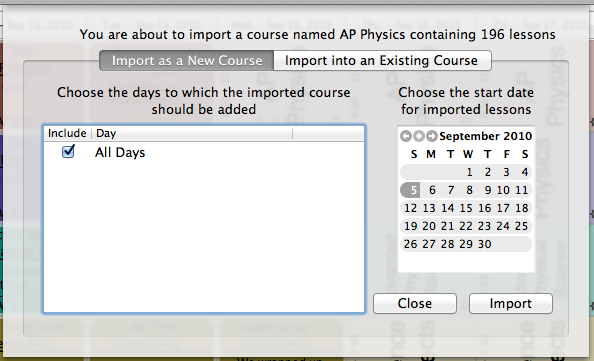Screen dimensions: 594x361
Task: Select September 30 in the calendar
Action: (485, 244)
